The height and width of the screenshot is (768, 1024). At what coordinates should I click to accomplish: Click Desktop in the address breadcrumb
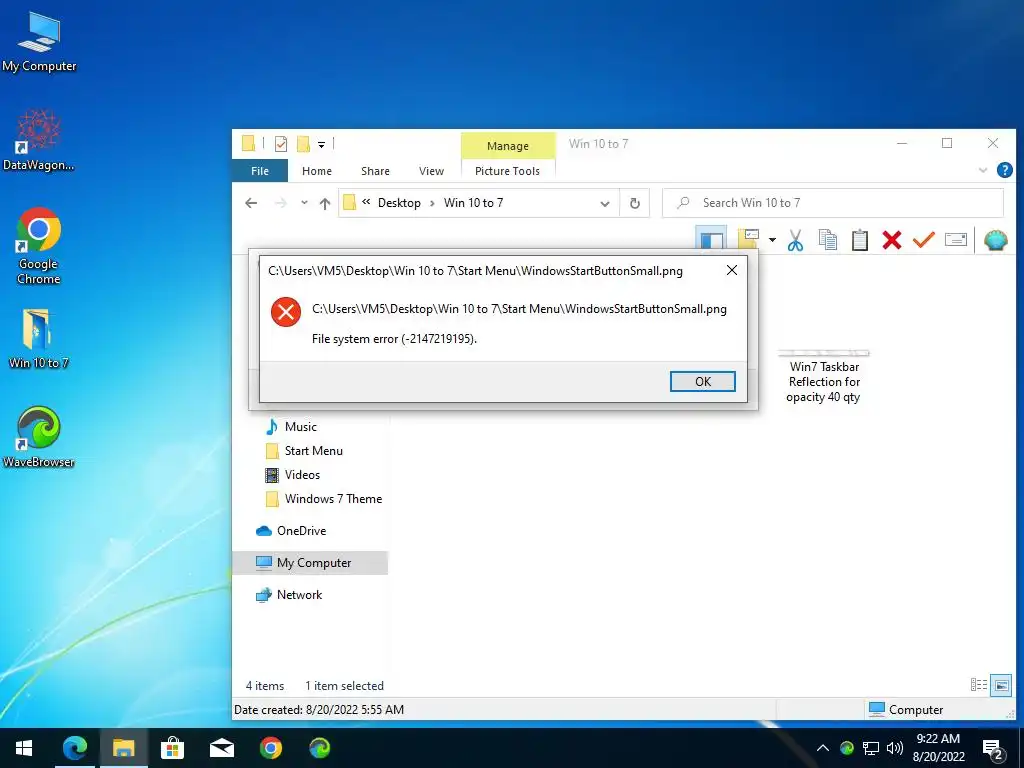(399, 203)
